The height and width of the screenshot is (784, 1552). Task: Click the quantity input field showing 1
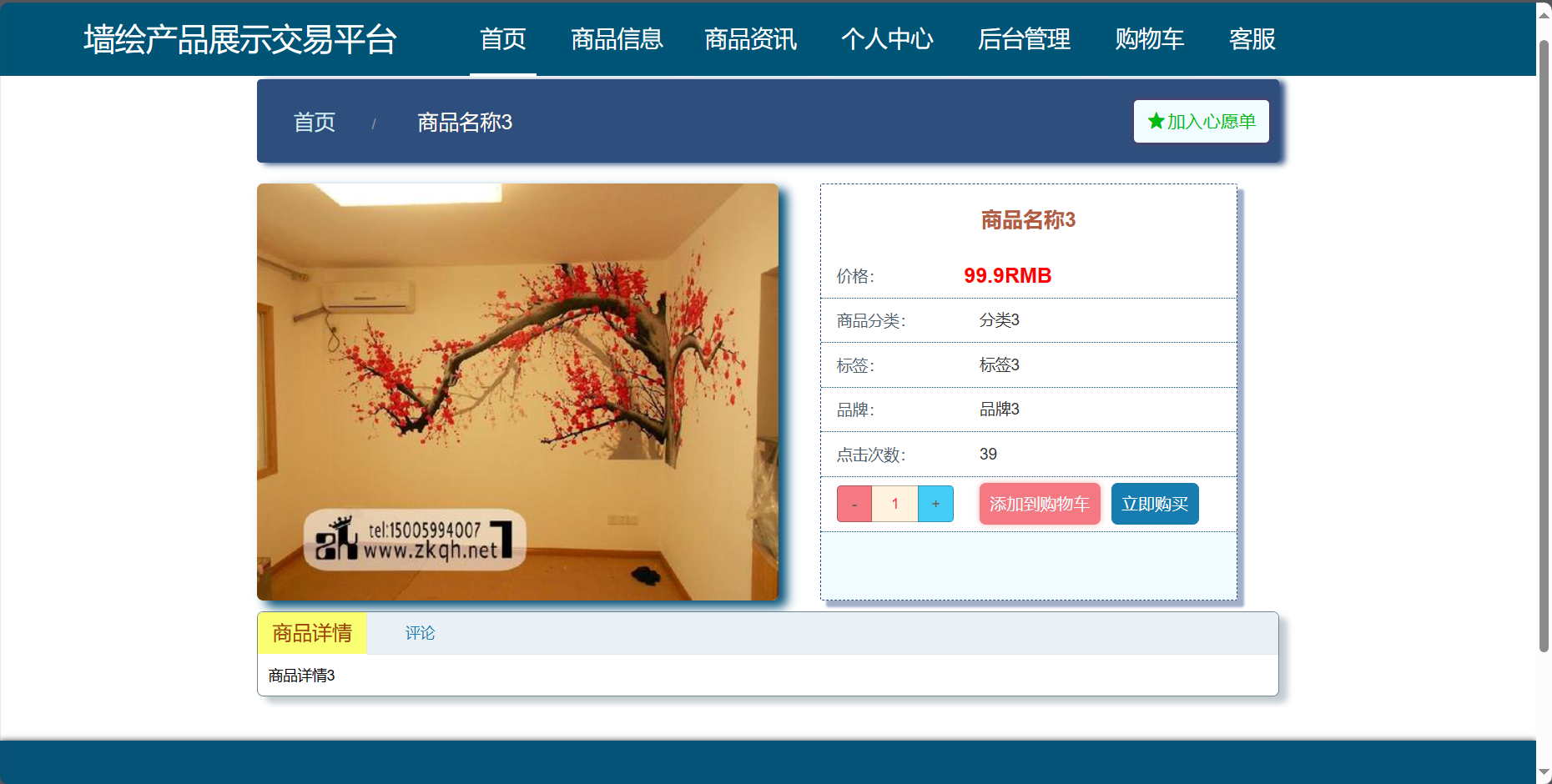point(894,504)
